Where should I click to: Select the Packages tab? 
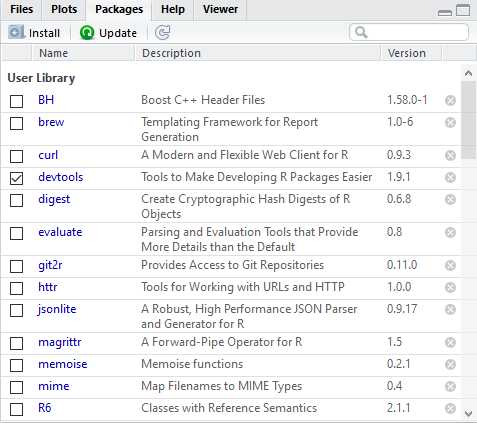pos(119,9)
